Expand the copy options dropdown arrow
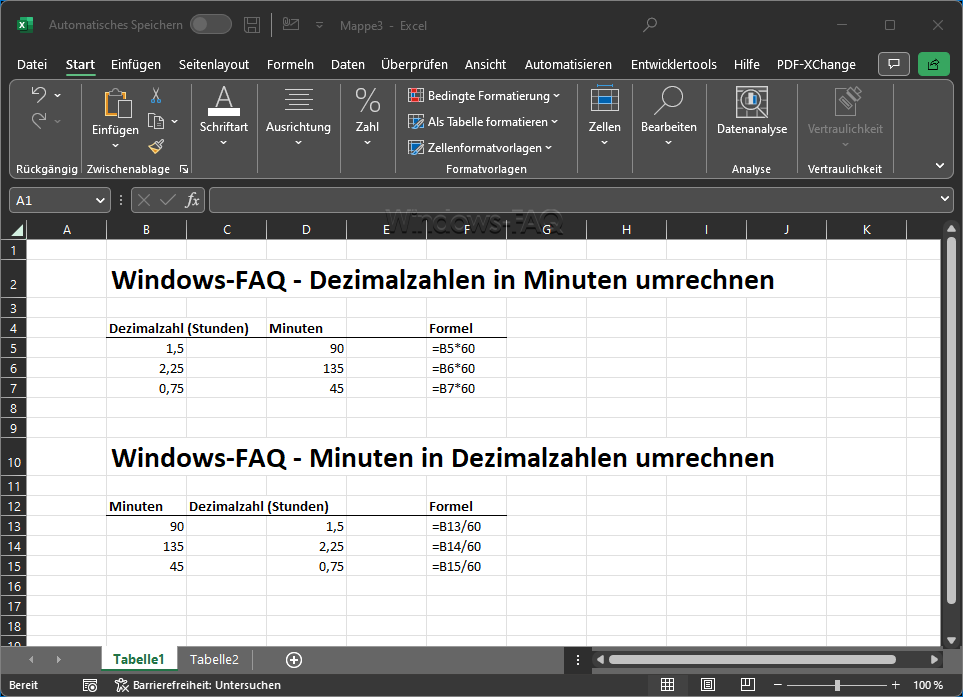Image resolution: width=963 pixels, height=697 pixels. click(x=174, y=122)
